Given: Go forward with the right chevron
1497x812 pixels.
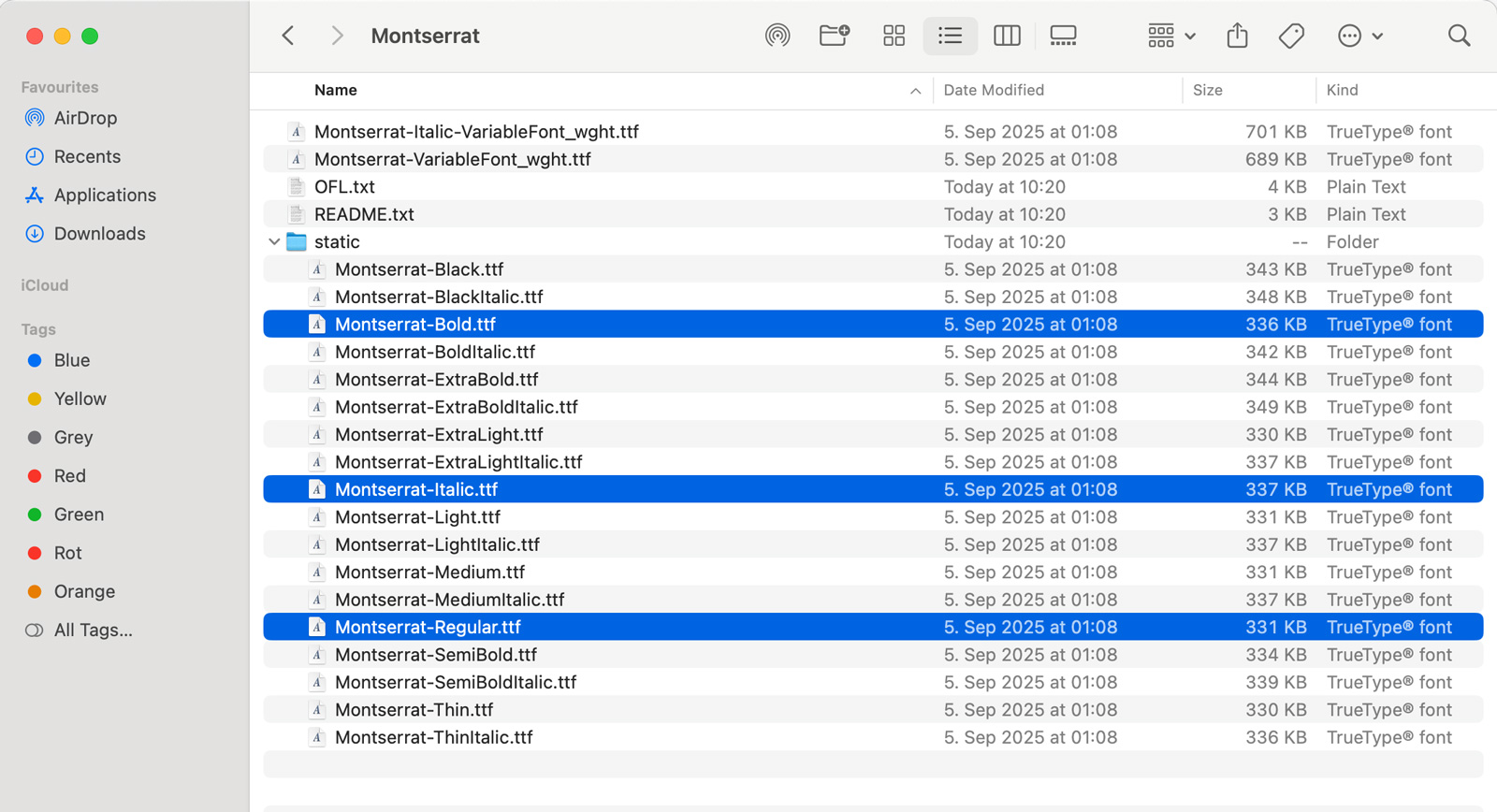Looking at the screenshot, I should (337, 36).
